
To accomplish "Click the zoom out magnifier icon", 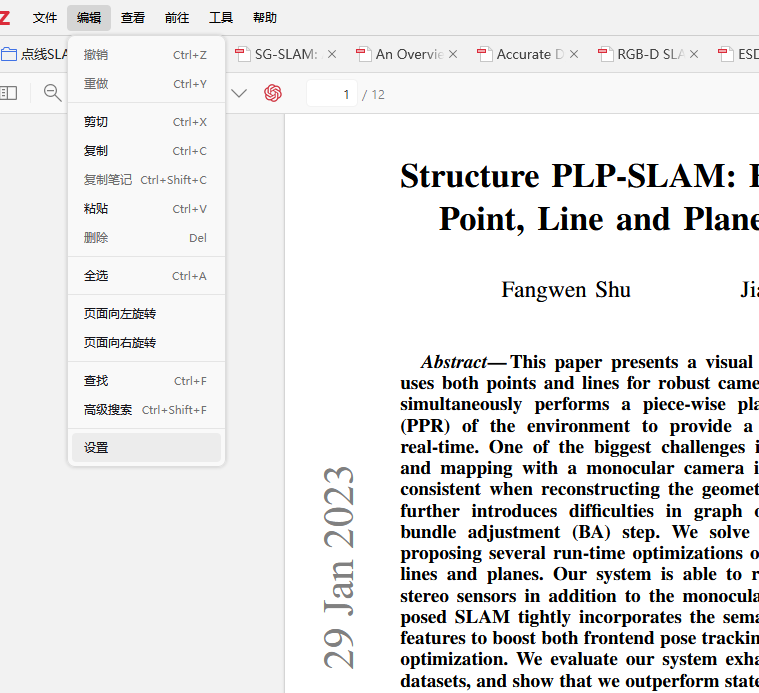I will click(52, 93).
